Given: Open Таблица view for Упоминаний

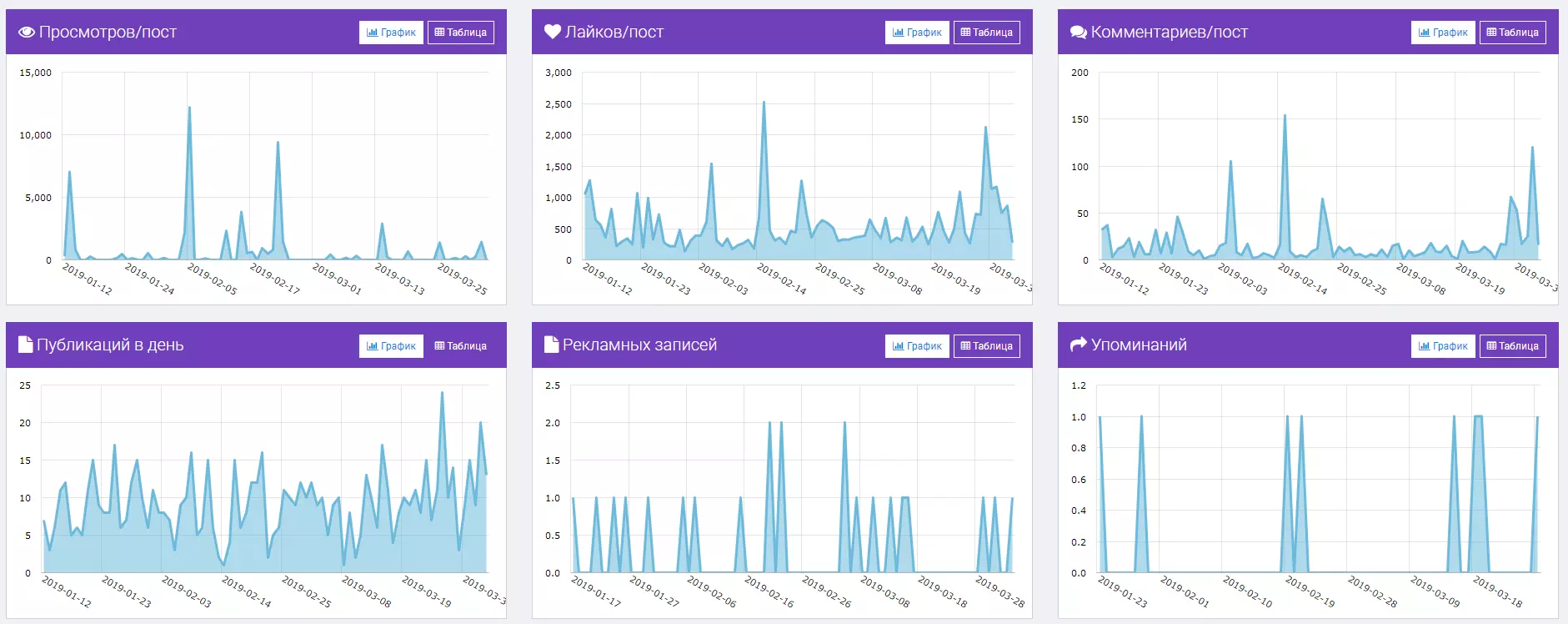Looking at the screenshot, I should pyautogui.click(x=1513, y=346).
